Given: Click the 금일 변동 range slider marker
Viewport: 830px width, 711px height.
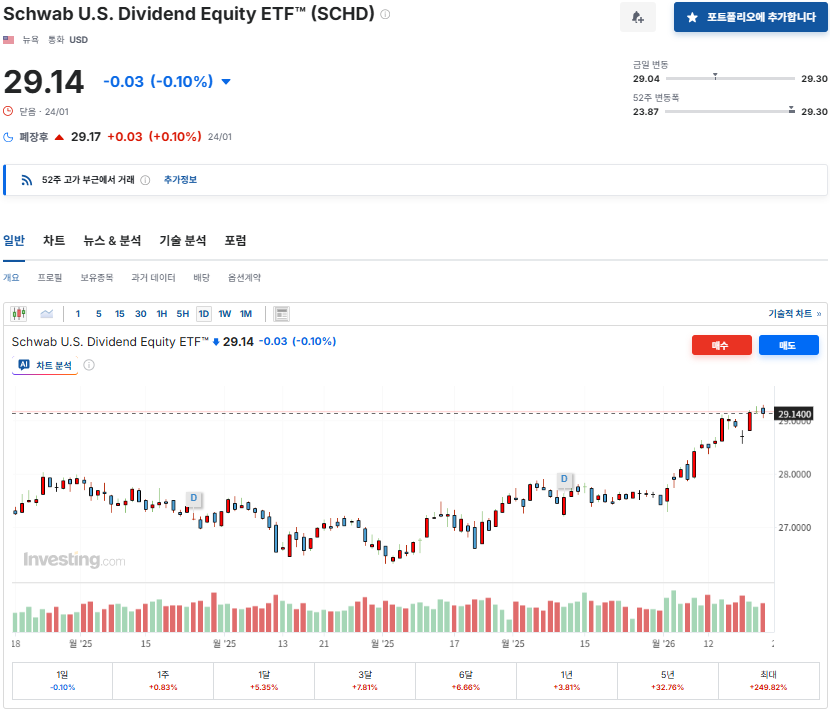Looking at the screenshot, I should [715, 76].
